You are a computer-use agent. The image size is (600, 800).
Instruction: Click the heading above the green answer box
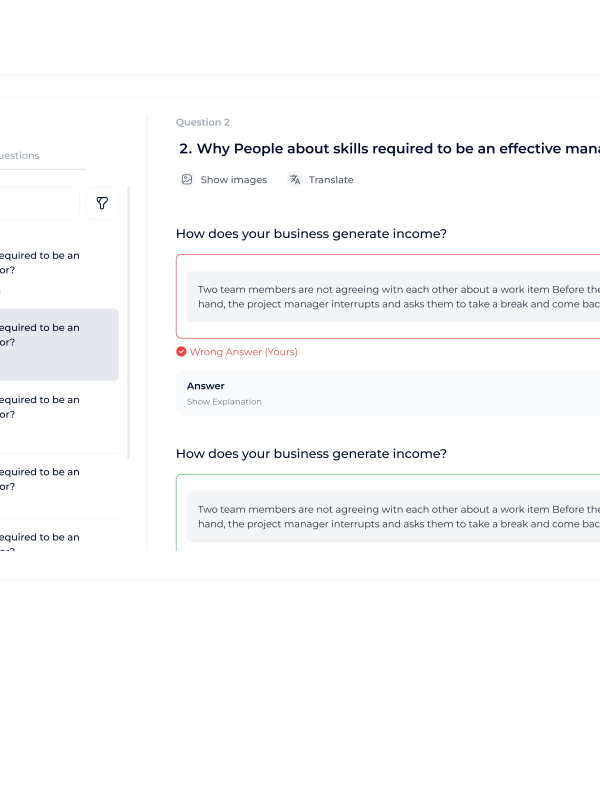pos(311,454)
